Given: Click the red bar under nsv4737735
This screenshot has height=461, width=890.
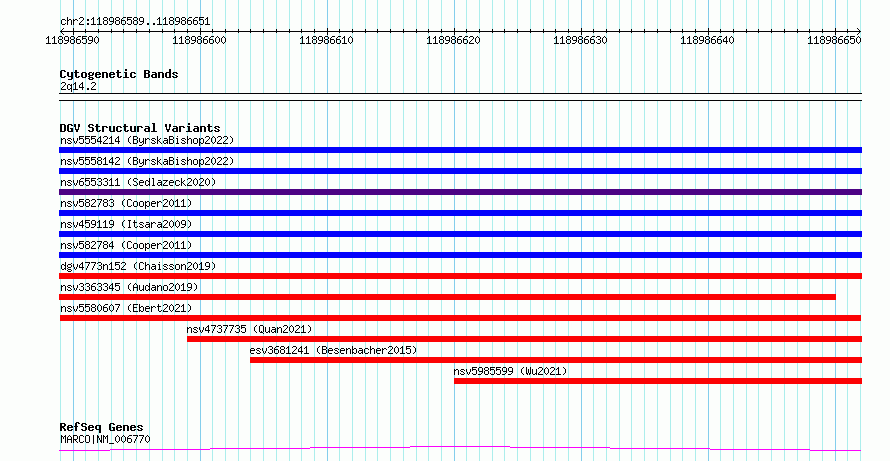Looking at the screenshot, I should (x=524, y=339).
